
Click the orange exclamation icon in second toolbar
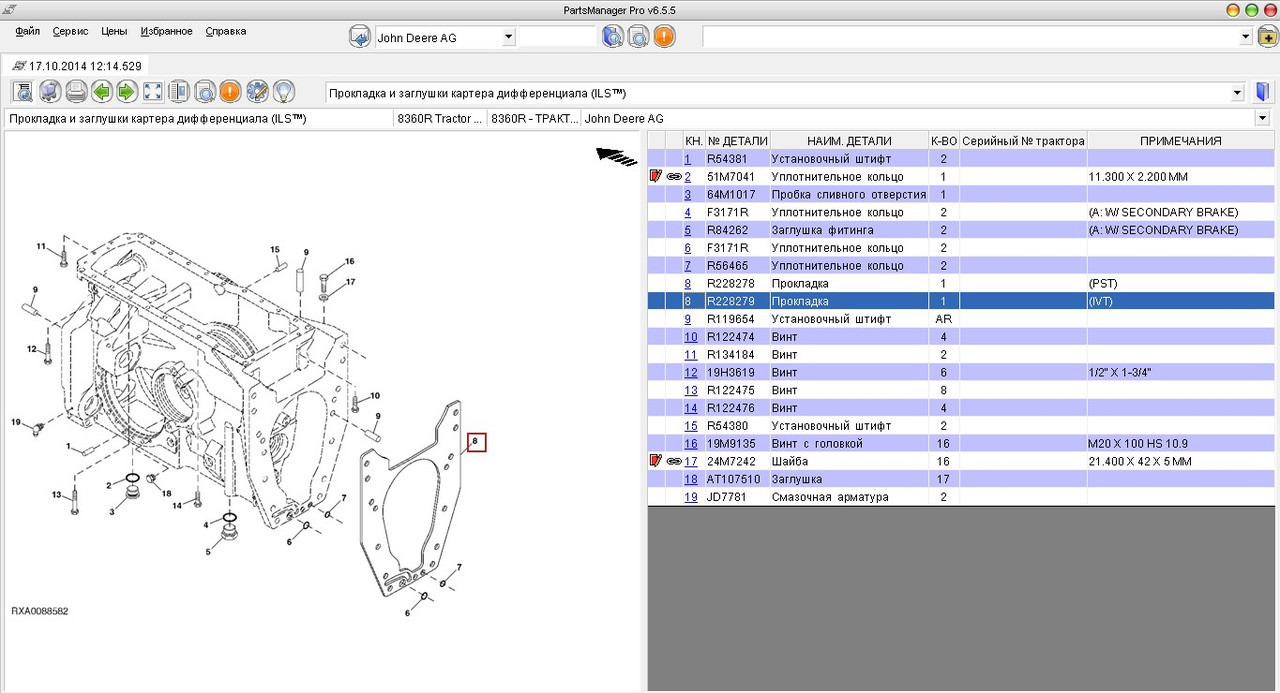[230, 92]
